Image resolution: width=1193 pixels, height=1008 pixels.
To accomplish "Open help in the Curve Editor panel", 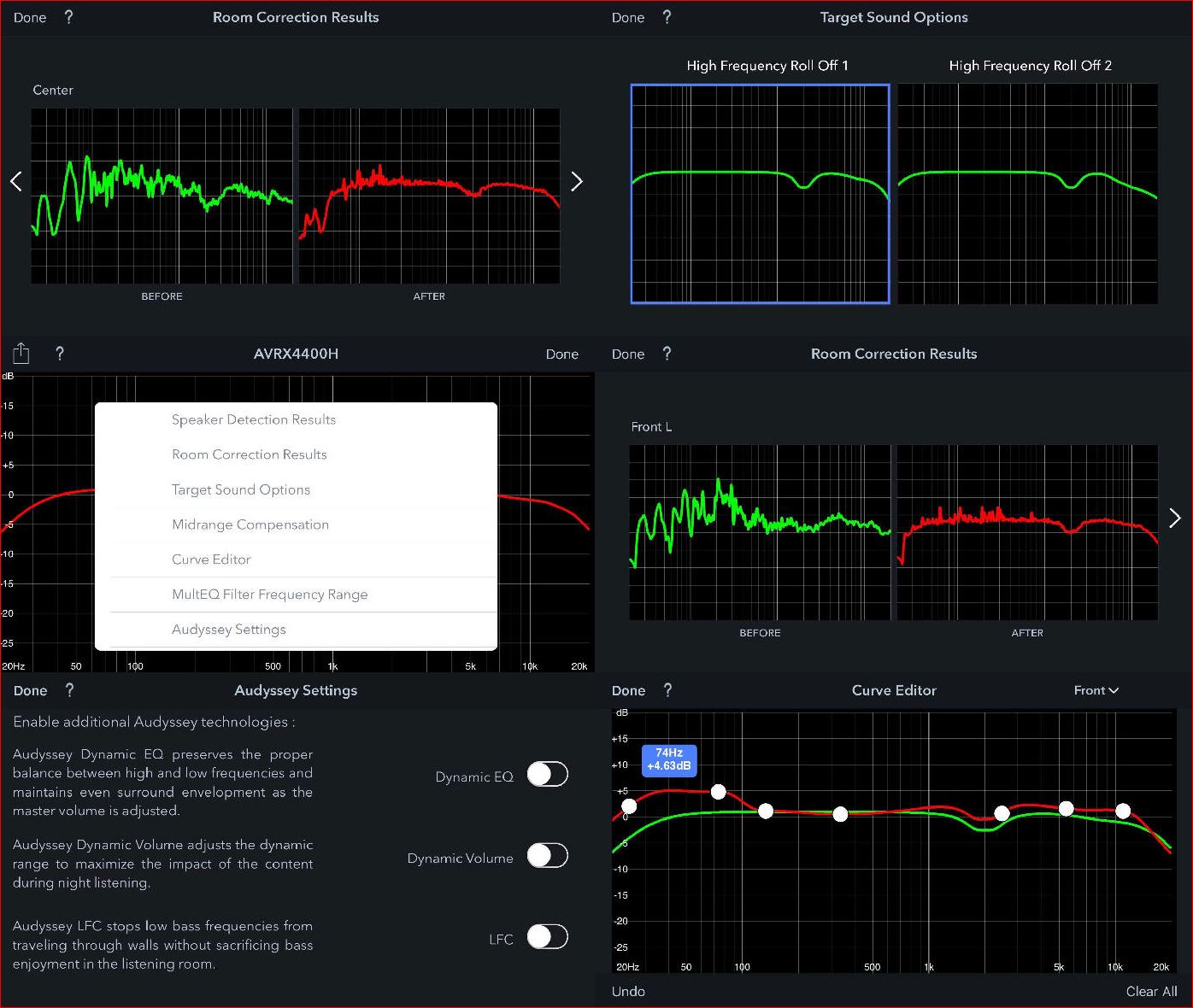I will coord(667,690).
